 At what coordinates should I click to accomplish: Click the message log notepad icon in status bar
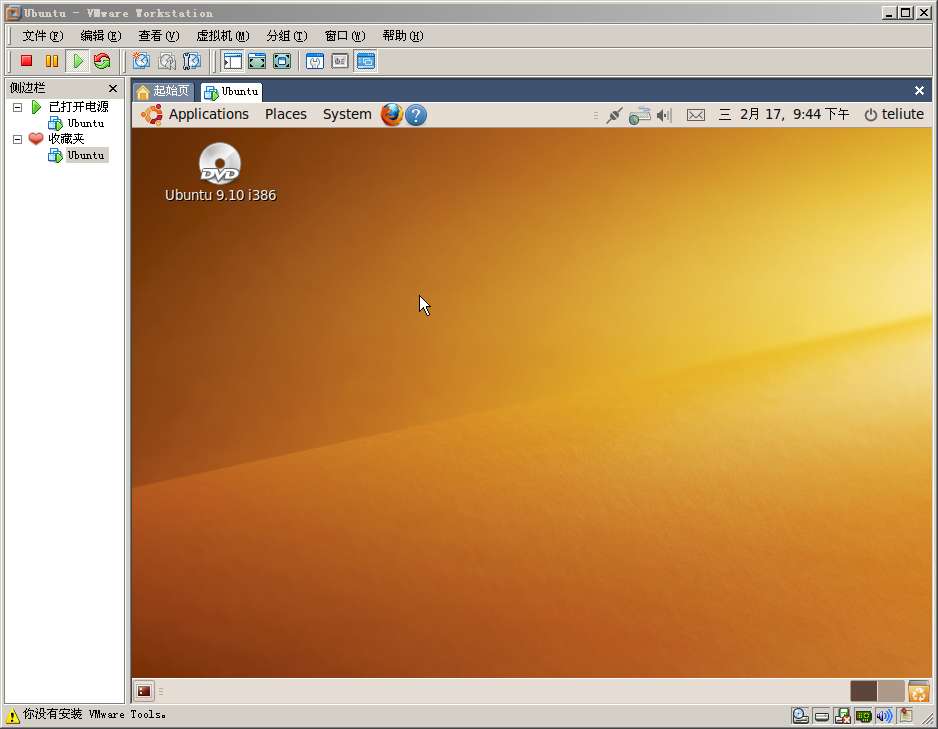[x=906, y=715]
